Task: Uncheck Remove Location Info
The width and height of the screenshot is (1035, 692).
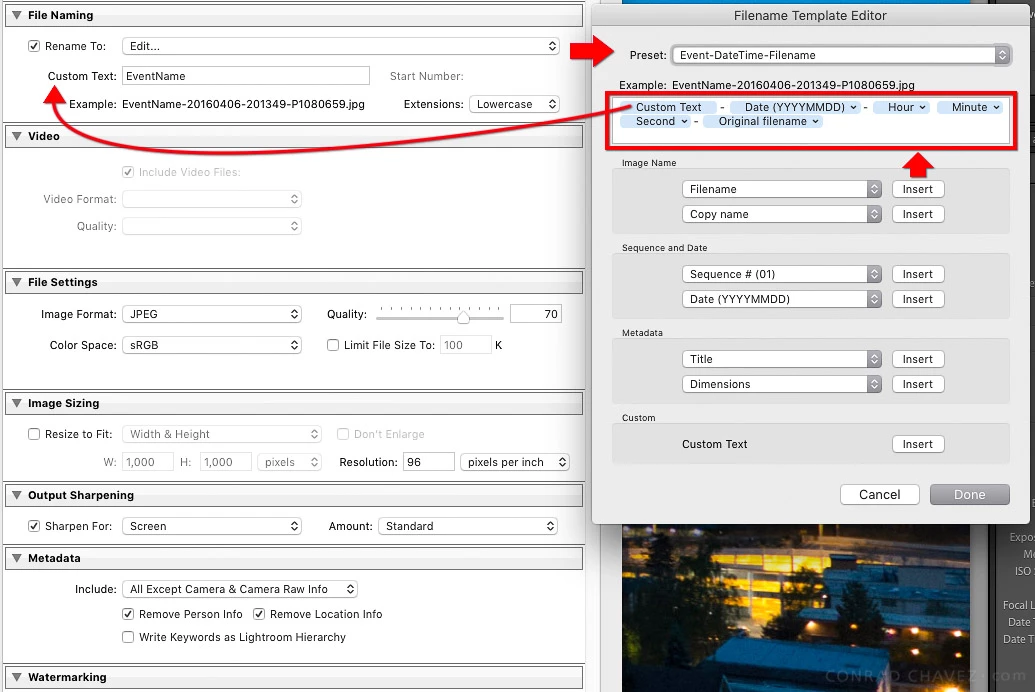Action: coord(259,614)
